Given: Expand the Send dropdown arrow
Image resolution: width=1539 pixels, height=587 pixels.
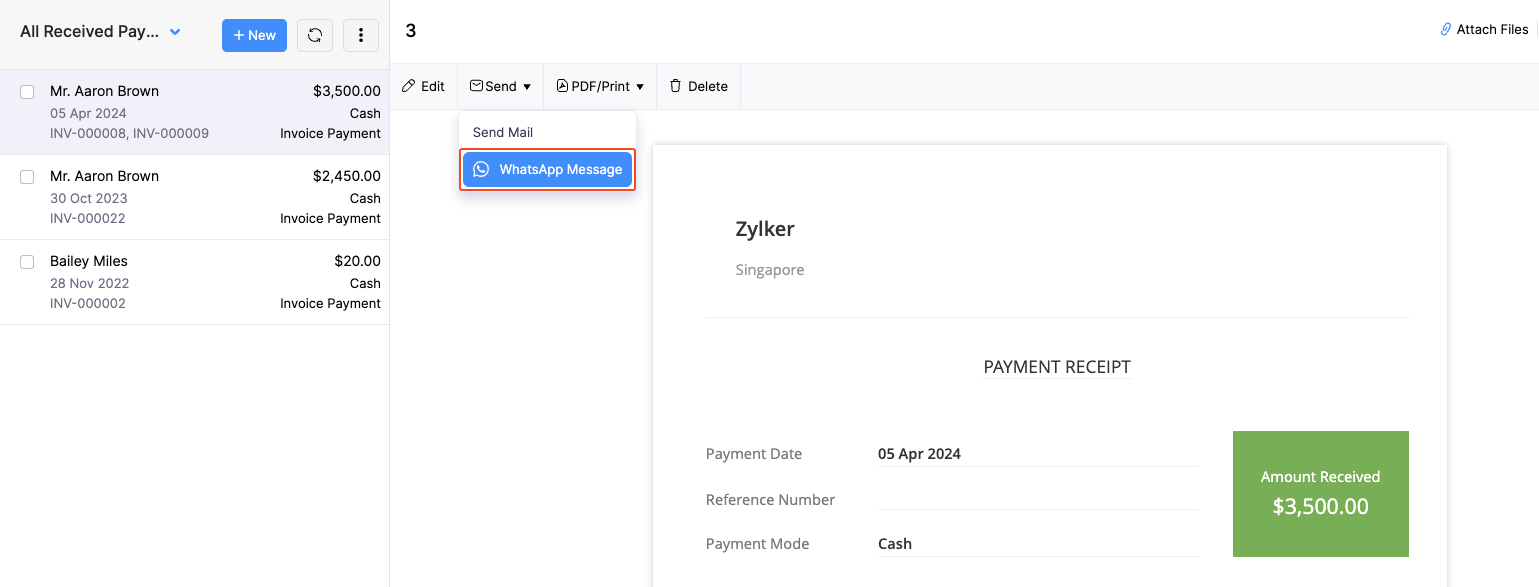Looking at the screenshot, I should pos(527,86).
